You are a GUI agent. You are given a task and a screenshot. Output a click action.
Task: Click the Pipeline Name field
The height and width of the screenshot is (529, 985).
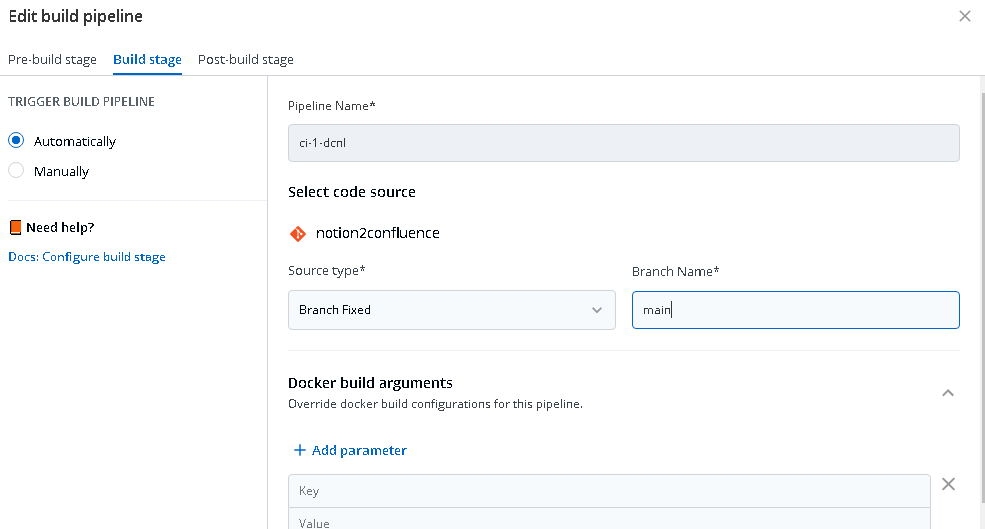tap(623, 143)
